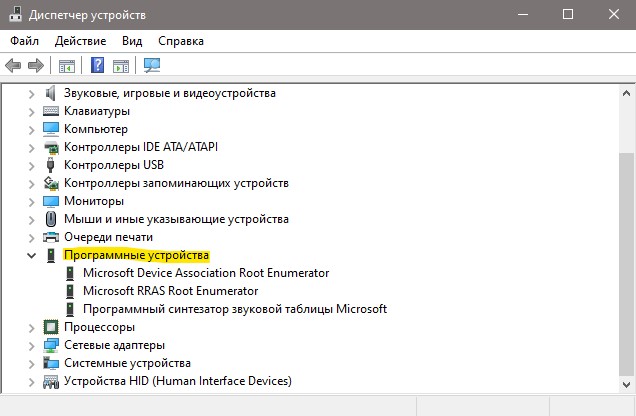Select the CPU chip icon by Процессоры

tap(51, 327)
